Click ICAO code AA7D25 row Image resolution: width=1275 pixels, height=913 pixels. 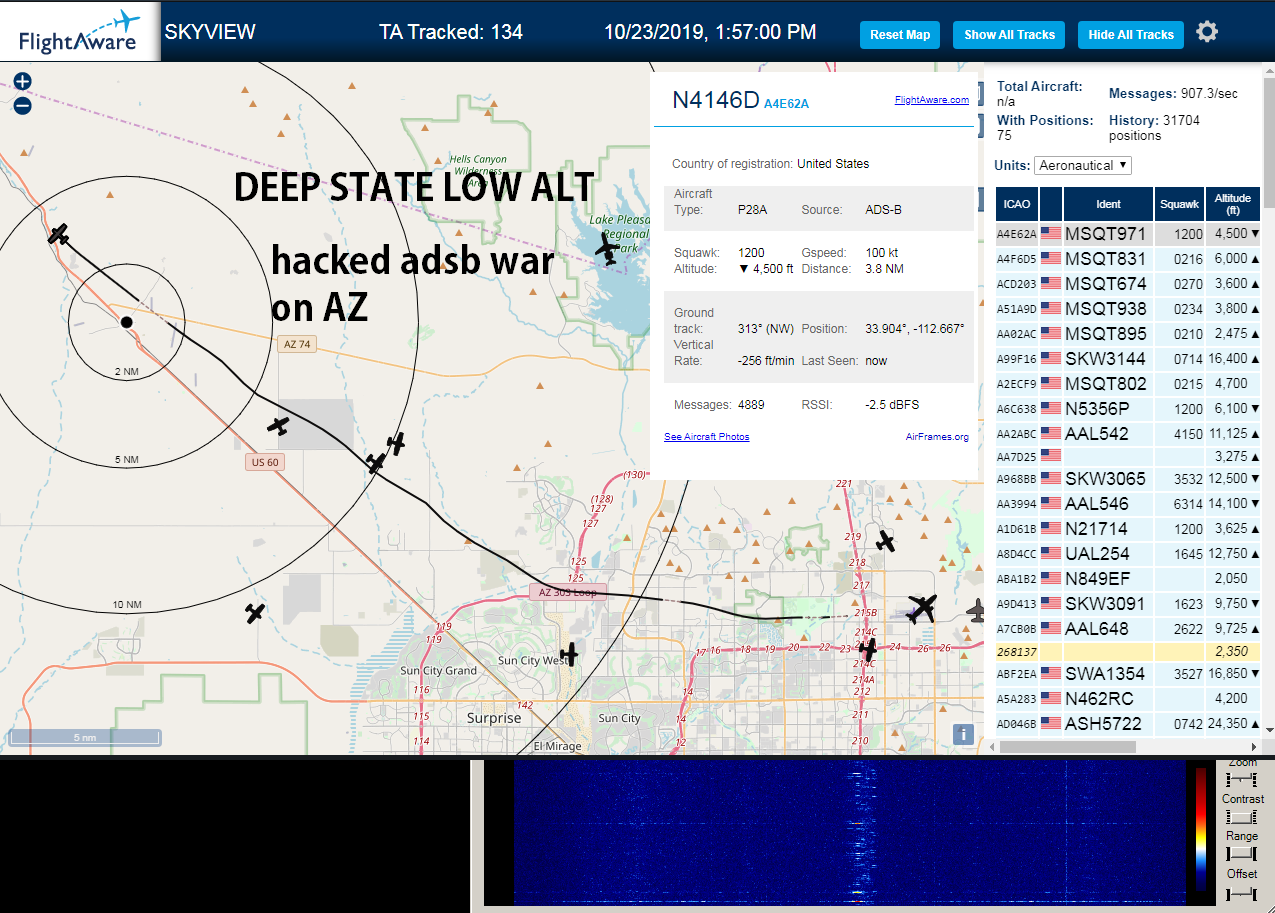1128,456
